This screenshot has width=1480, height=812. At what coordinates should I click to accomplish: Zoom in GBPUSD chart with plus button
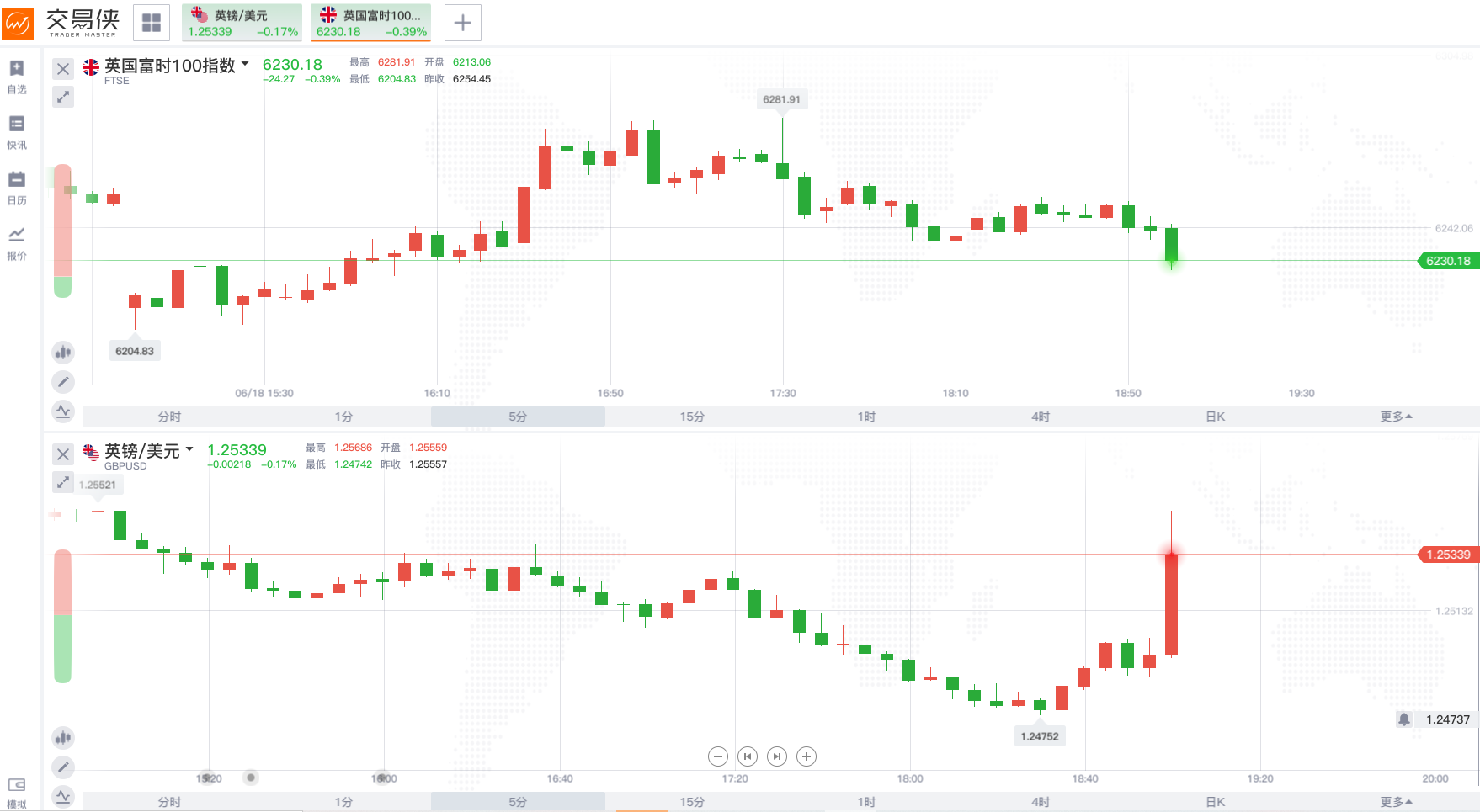coord(807,756)
